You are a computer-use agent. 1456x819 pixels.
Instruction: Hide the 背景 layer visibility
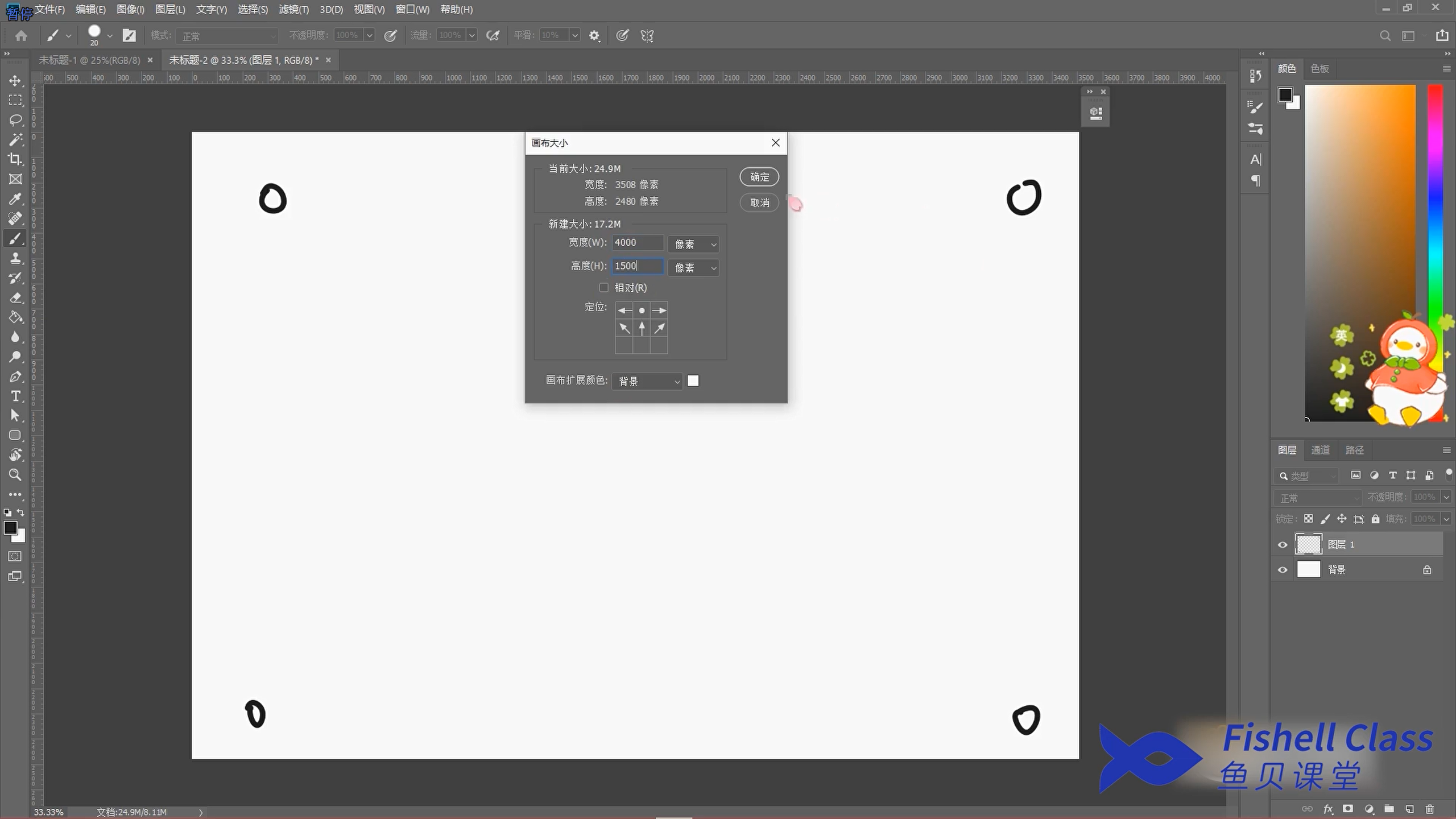(1283, 570)
